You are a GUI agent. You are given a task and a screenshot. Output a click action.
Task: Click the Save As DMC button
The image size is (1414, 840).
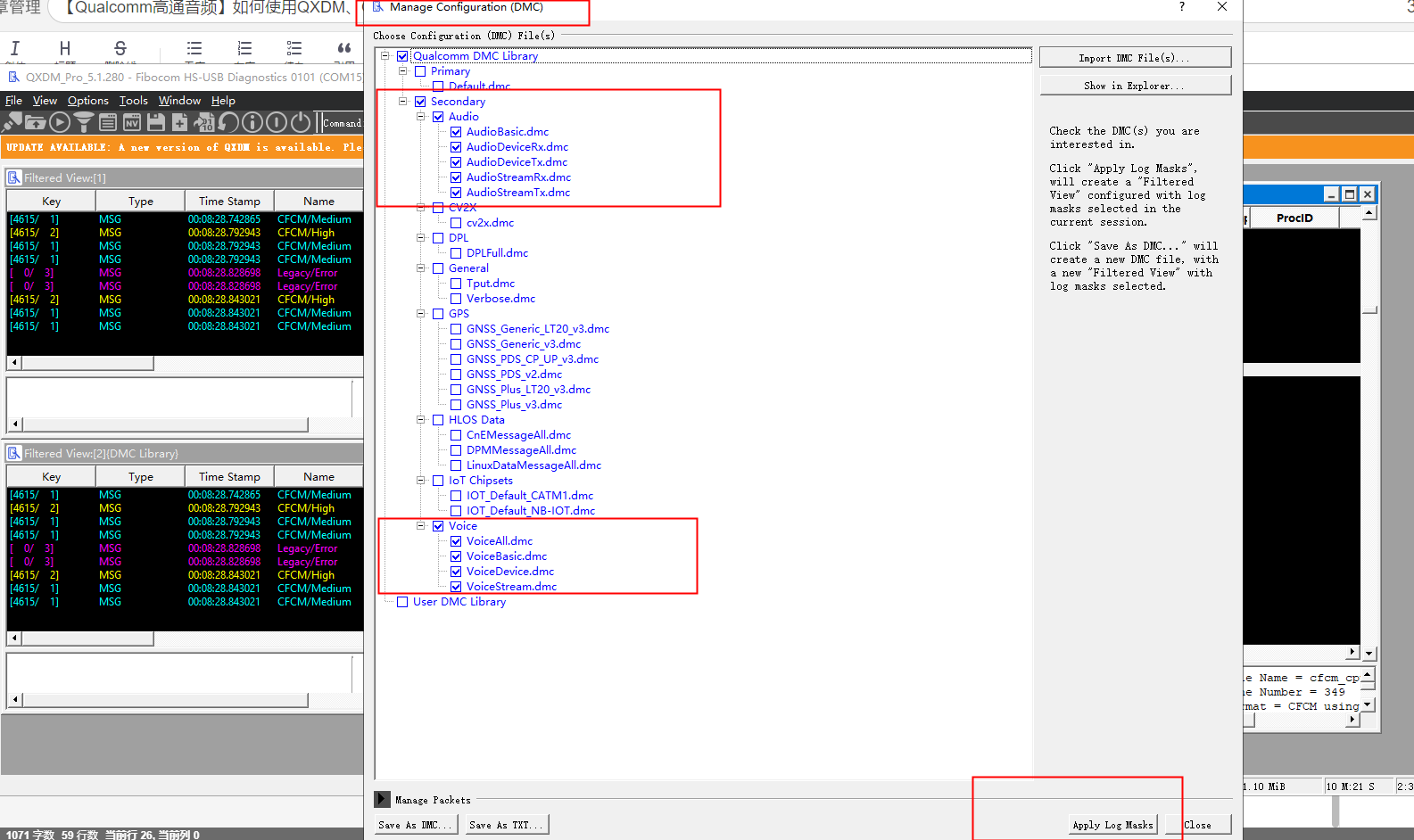pyautogui.click(x=415, y=825)
